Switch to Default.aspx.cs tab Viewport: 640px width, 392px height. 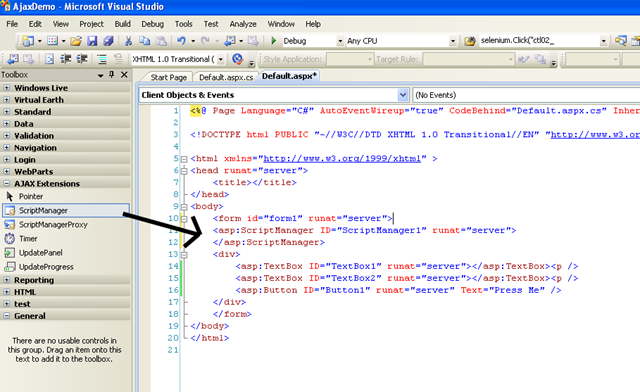click(226, 77)
